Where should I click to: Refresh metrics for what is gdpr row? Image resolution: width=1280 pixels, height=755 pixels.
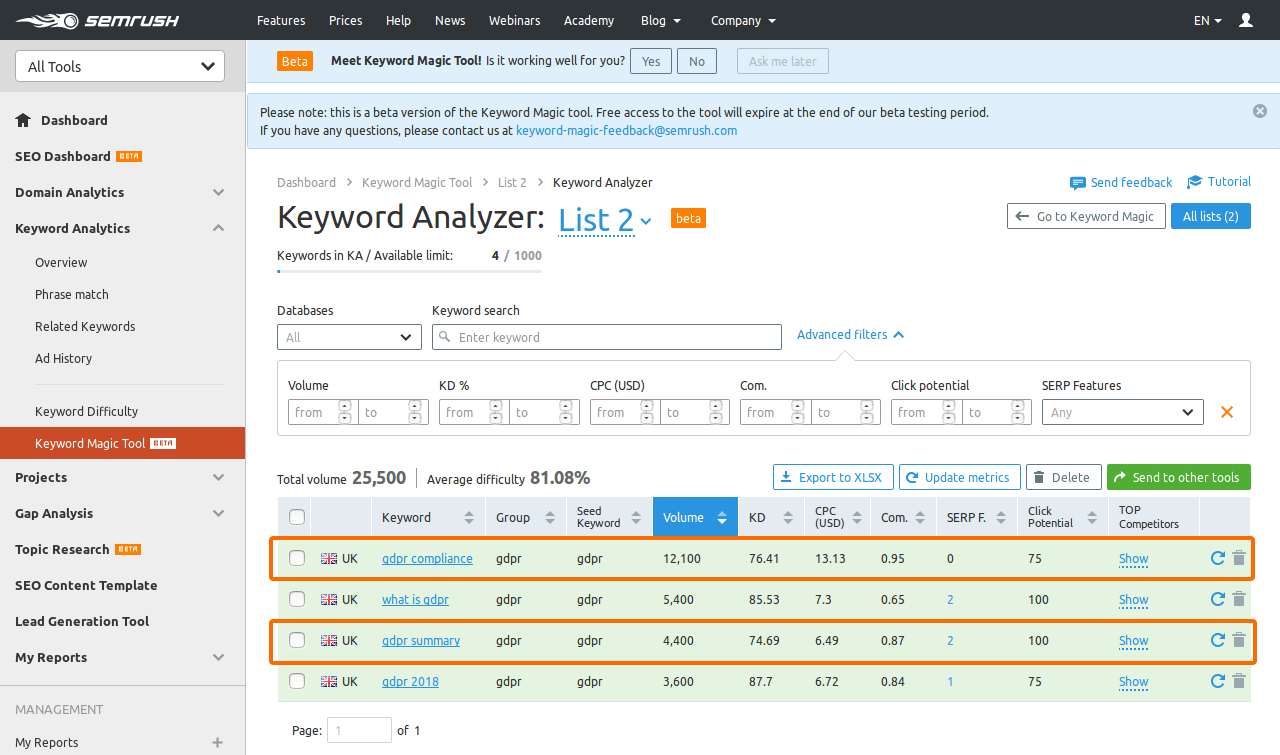1217,599
